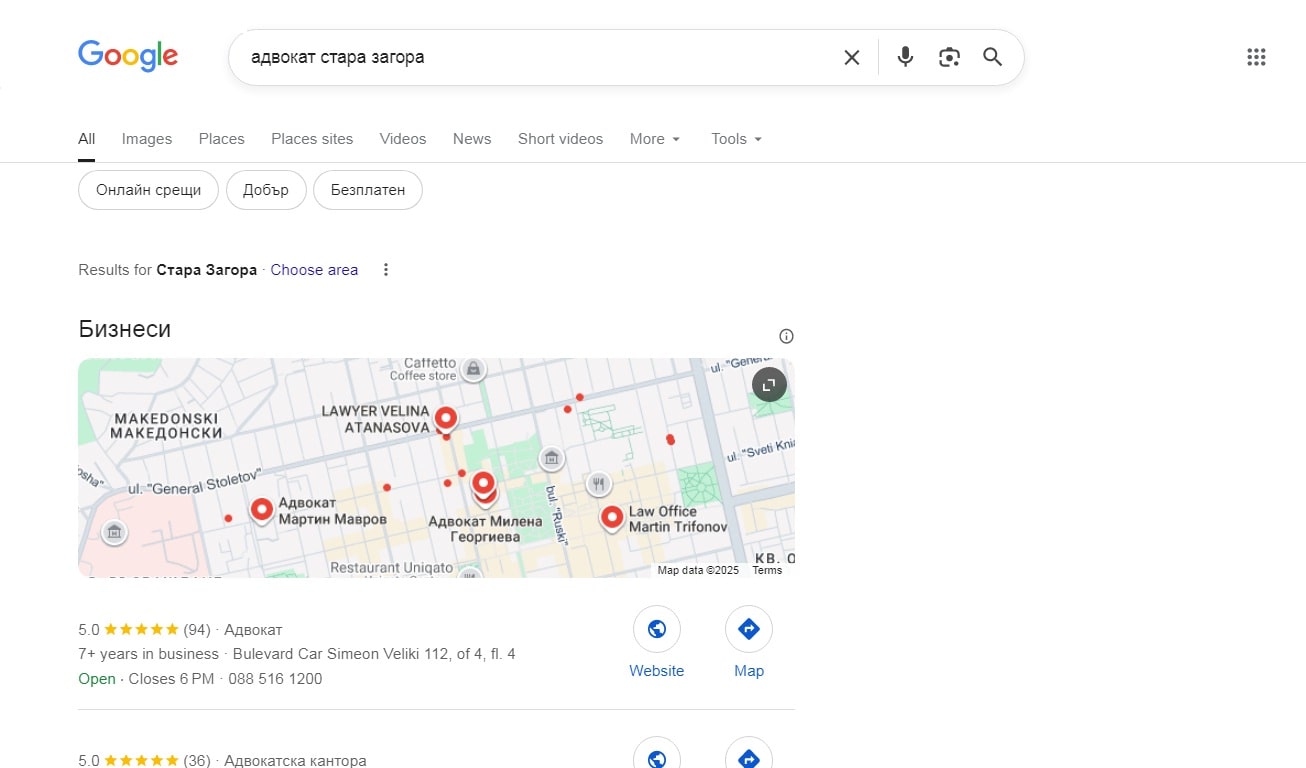Apply the Онлайн срещи filter chip
1306x768 pixels.
click(x=148, y=190)
